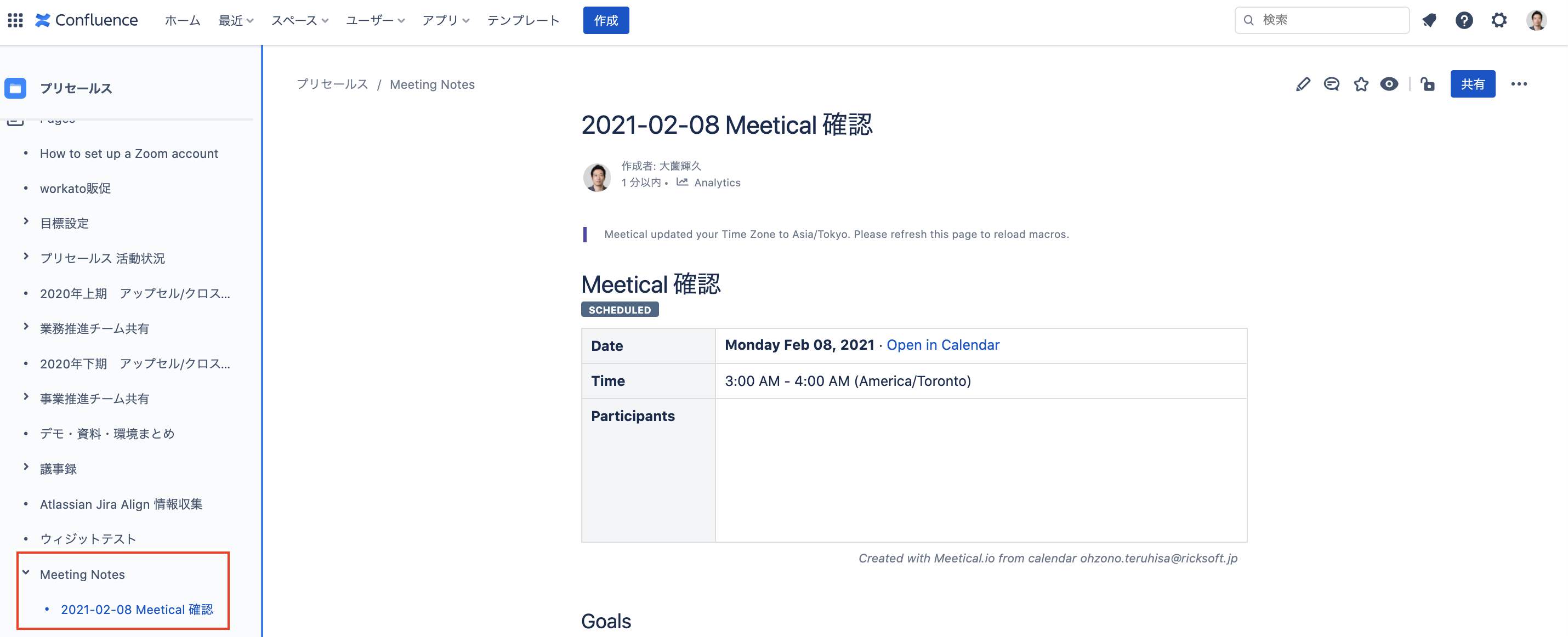Open 2020年下期 アップセル/クロス page

point(135,364)
